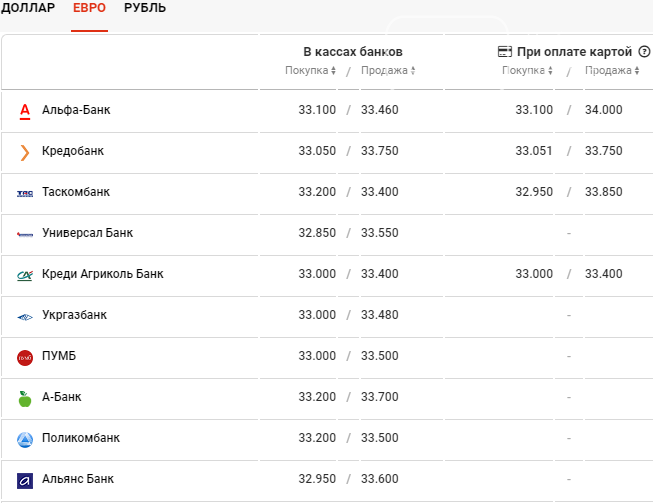Click the А-Банк green apple icon
Viewport: 653px width, 503px height.
tap(25, 399)
